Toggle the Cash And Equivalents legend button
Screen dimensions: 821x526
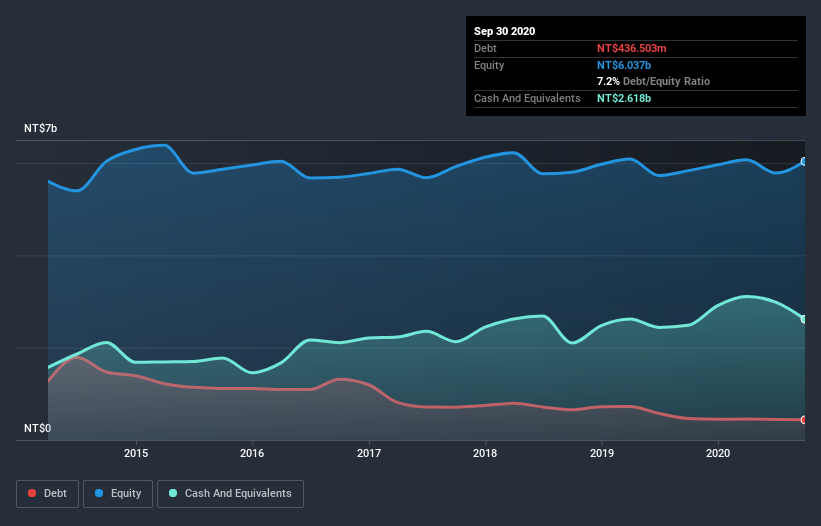(230, 494)
